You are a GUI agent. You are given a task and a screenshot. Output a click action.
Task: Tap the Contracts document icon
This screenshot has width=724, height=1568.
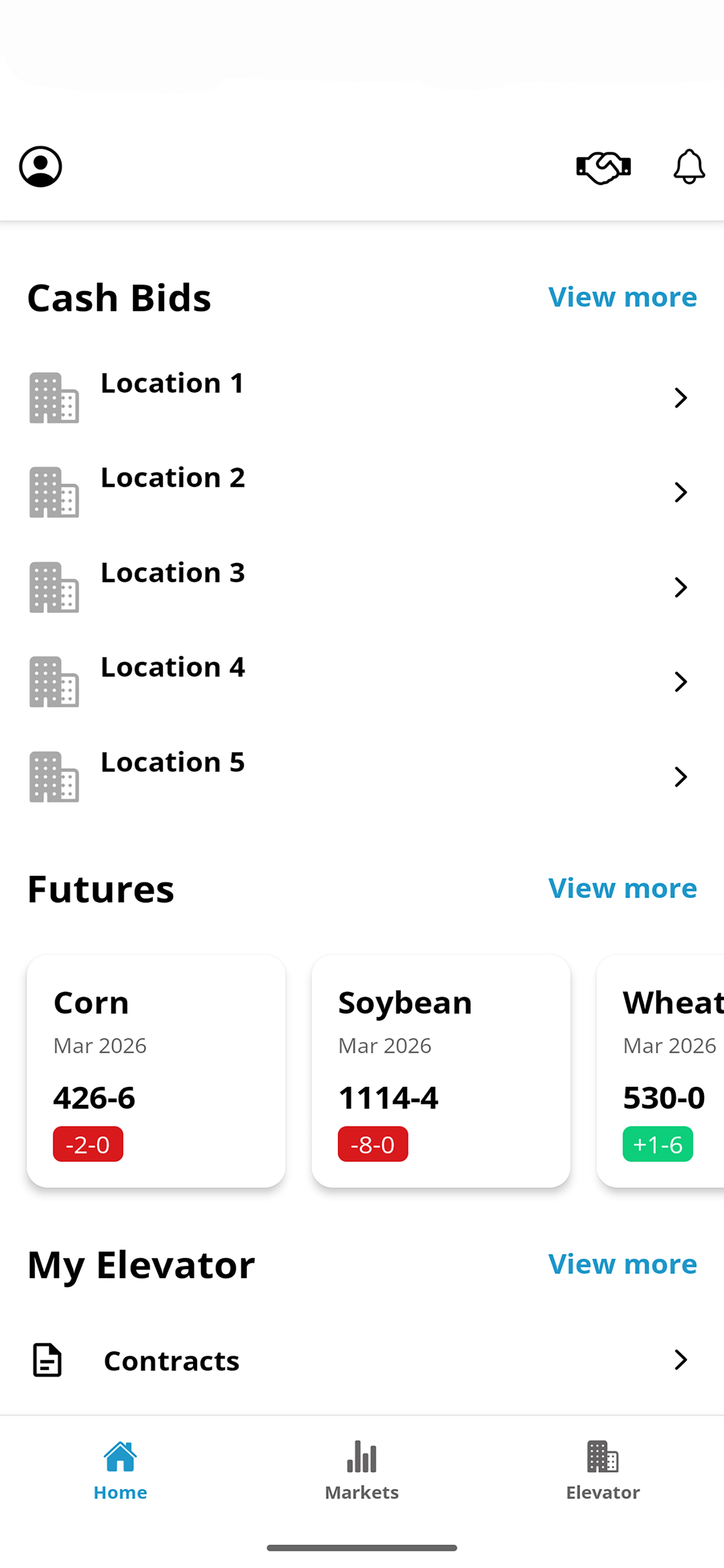pyautogui.click(x=47, y=1360)
